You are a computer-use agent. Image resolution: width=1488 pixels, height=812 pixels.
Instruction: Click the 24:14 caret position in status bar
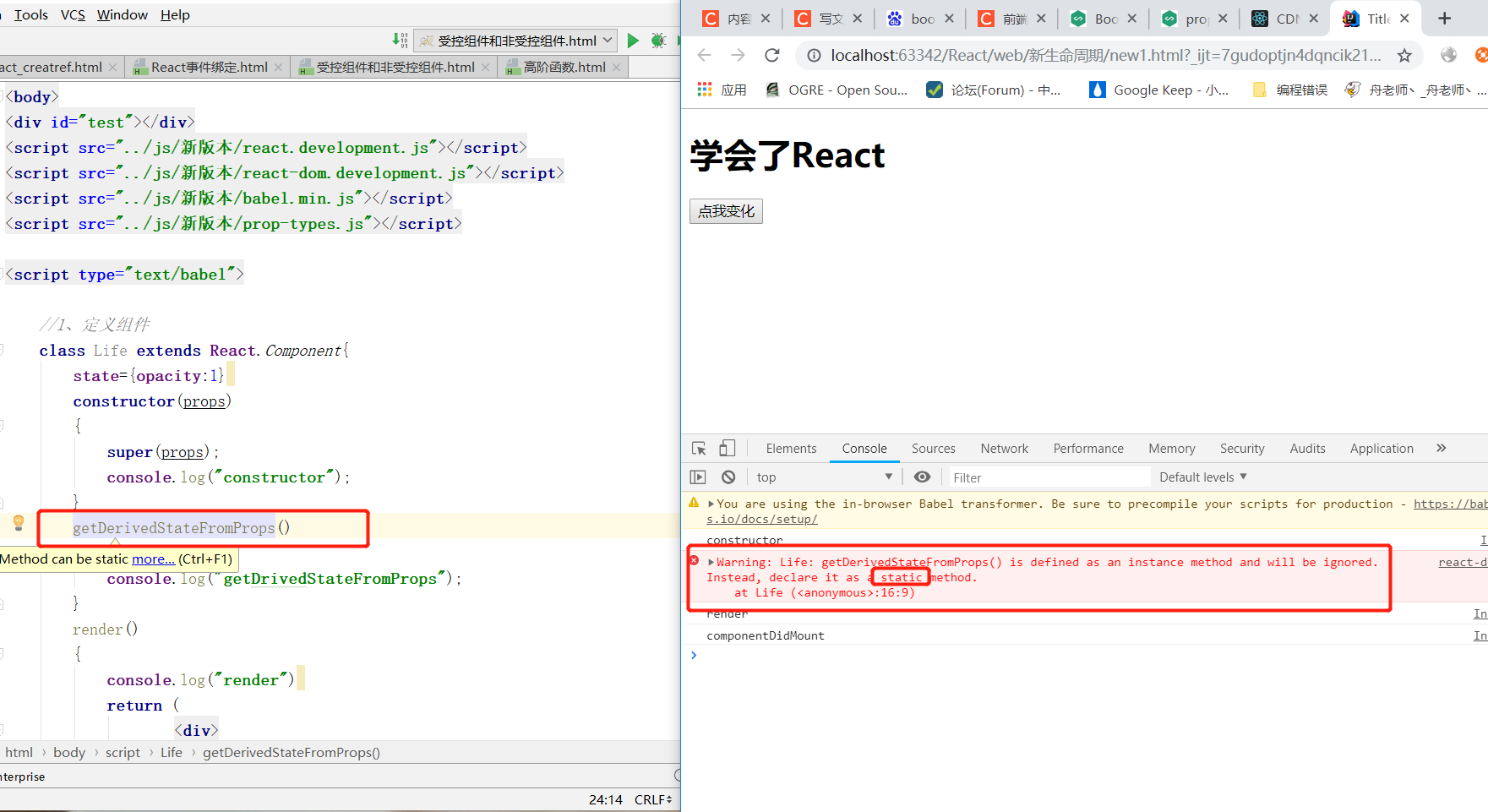605,799
